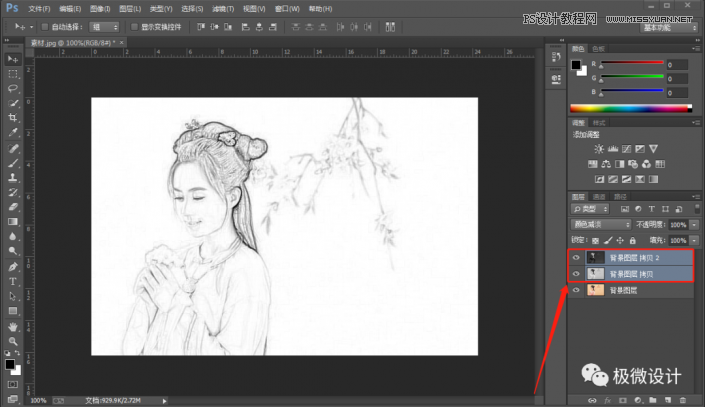Screen dimensions: 705x407
Task: Click the add layer style fx icon
Action: pyautogui.click(x=606, y=400)
